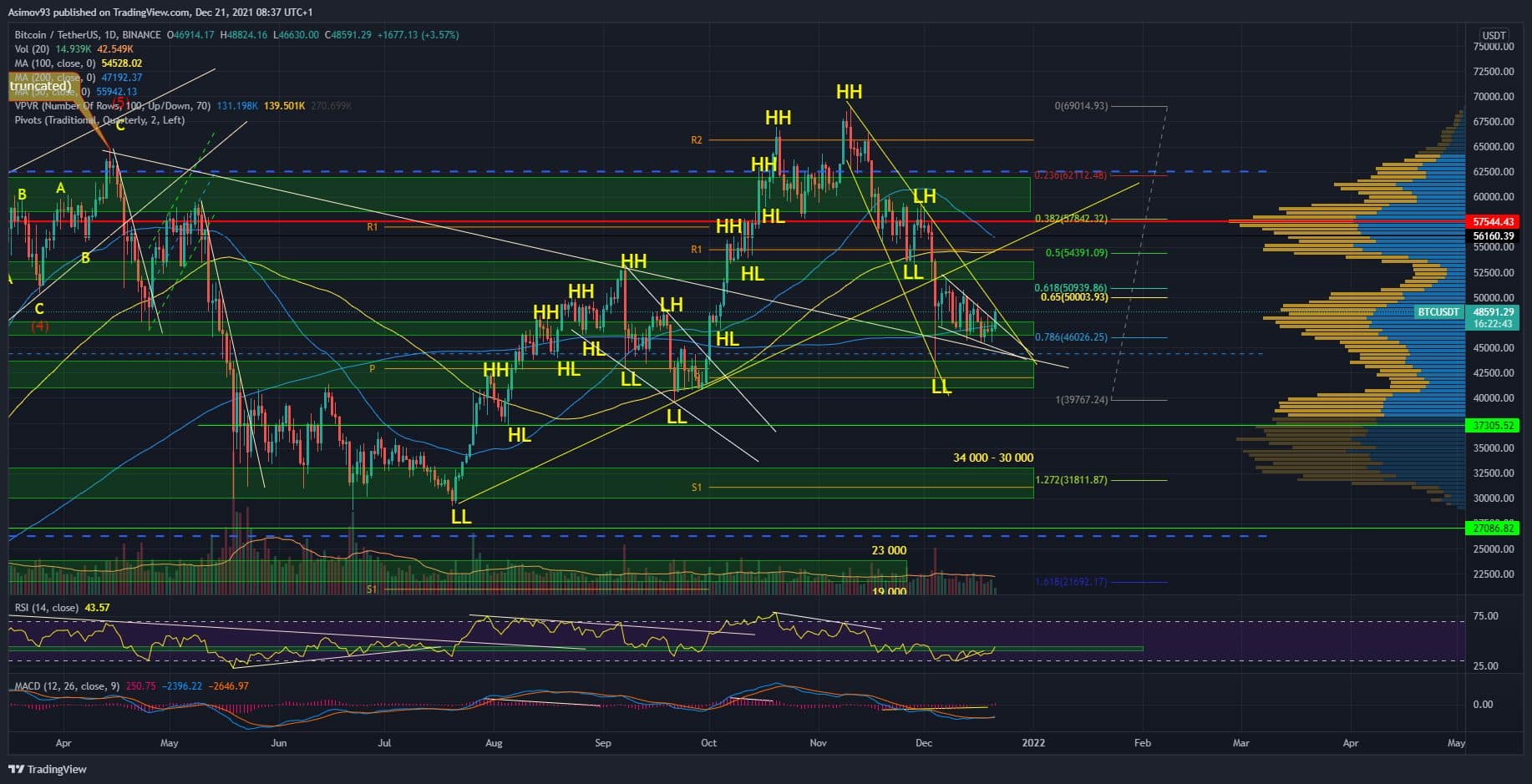Click the 75.00 level on RSI axis

[1485, 616]
